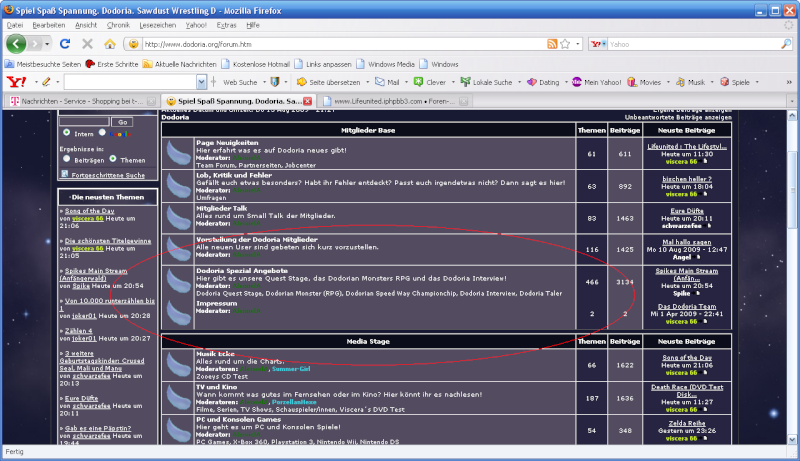This screenshot has height=461, width=800.
Task: Show more Yahoo toolbar items chevron
Action: pos(789,82)
